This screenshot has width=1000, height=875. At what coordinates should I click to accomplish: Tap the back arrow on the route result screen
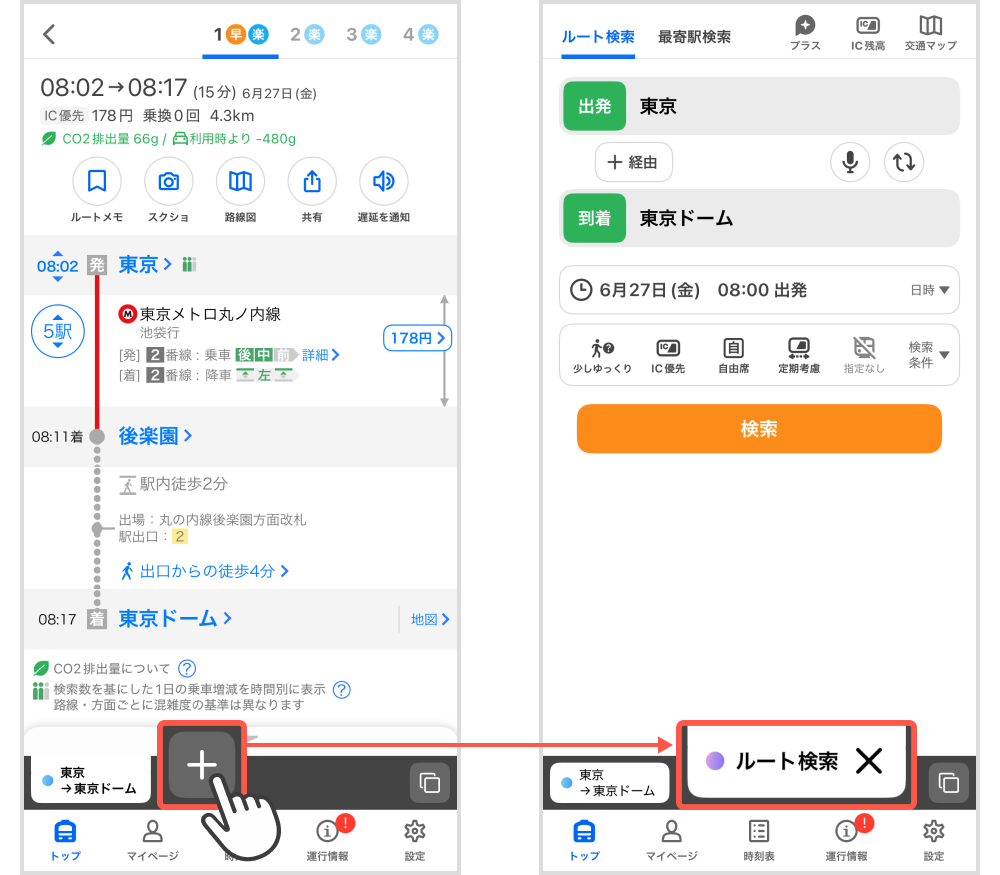coord(49,34)
